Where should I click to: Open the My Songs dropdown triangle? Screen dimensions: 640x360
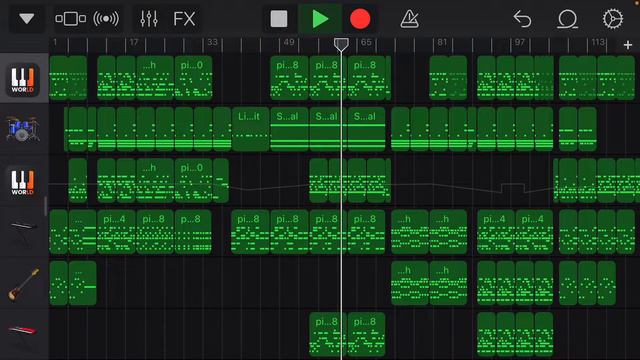point(27,19)
